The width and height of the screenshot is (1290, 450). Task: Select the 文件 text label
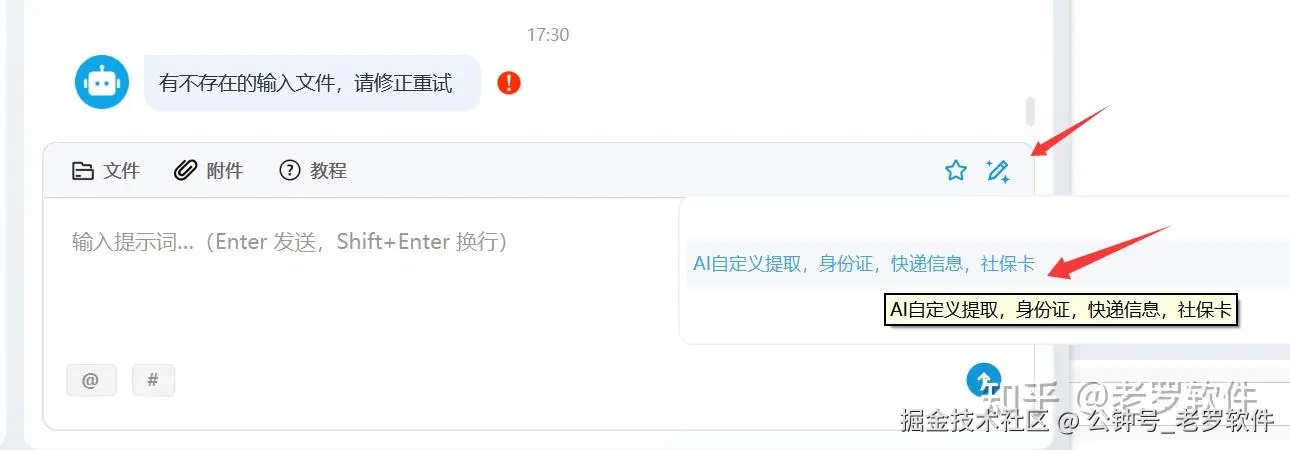(122, 171)
